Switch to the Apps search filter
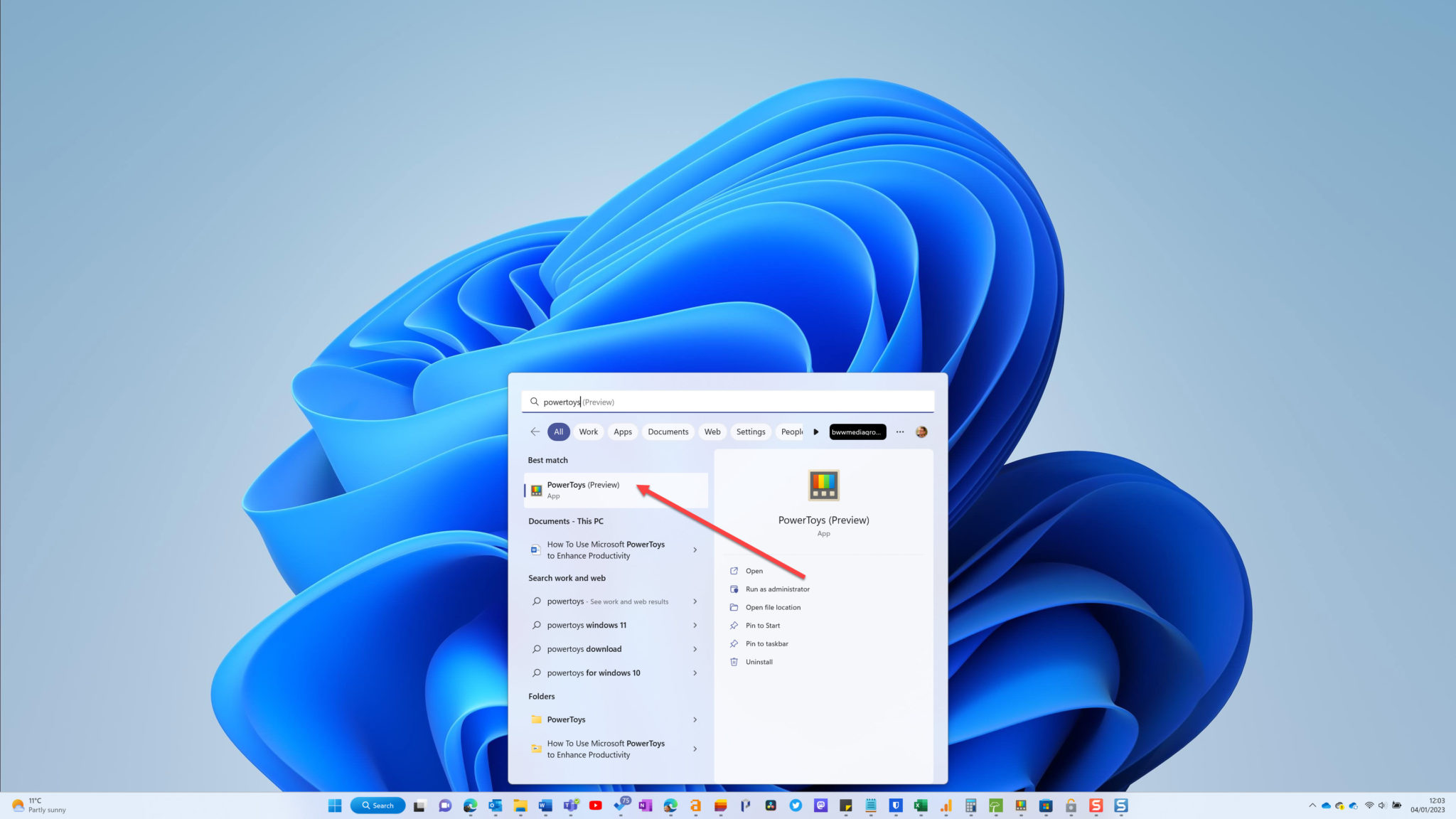The image size is (1456, 819). [622, 432]
